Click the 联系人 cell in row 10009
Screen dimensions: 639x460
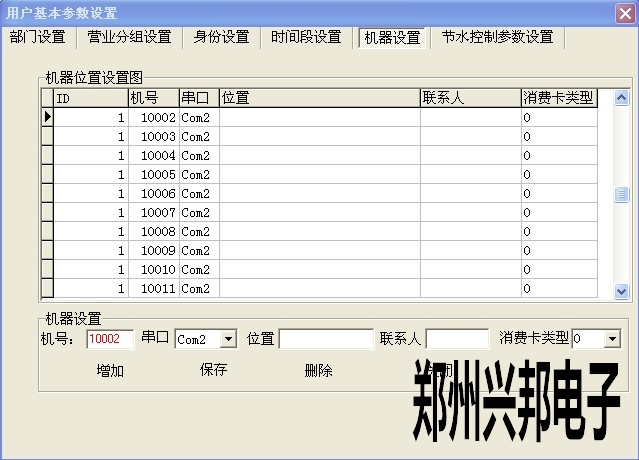click(471, 251)
